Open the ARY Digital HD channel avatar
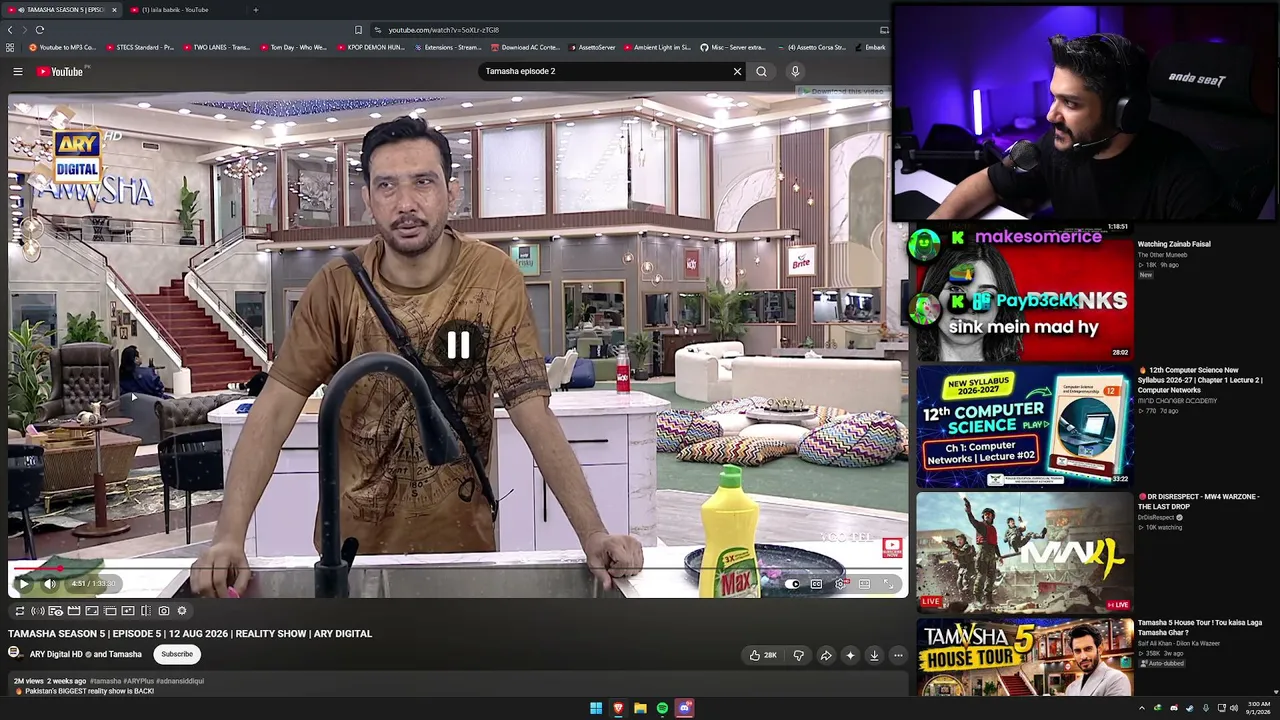This screenshot has height=720, width=1280. [15, 653]
